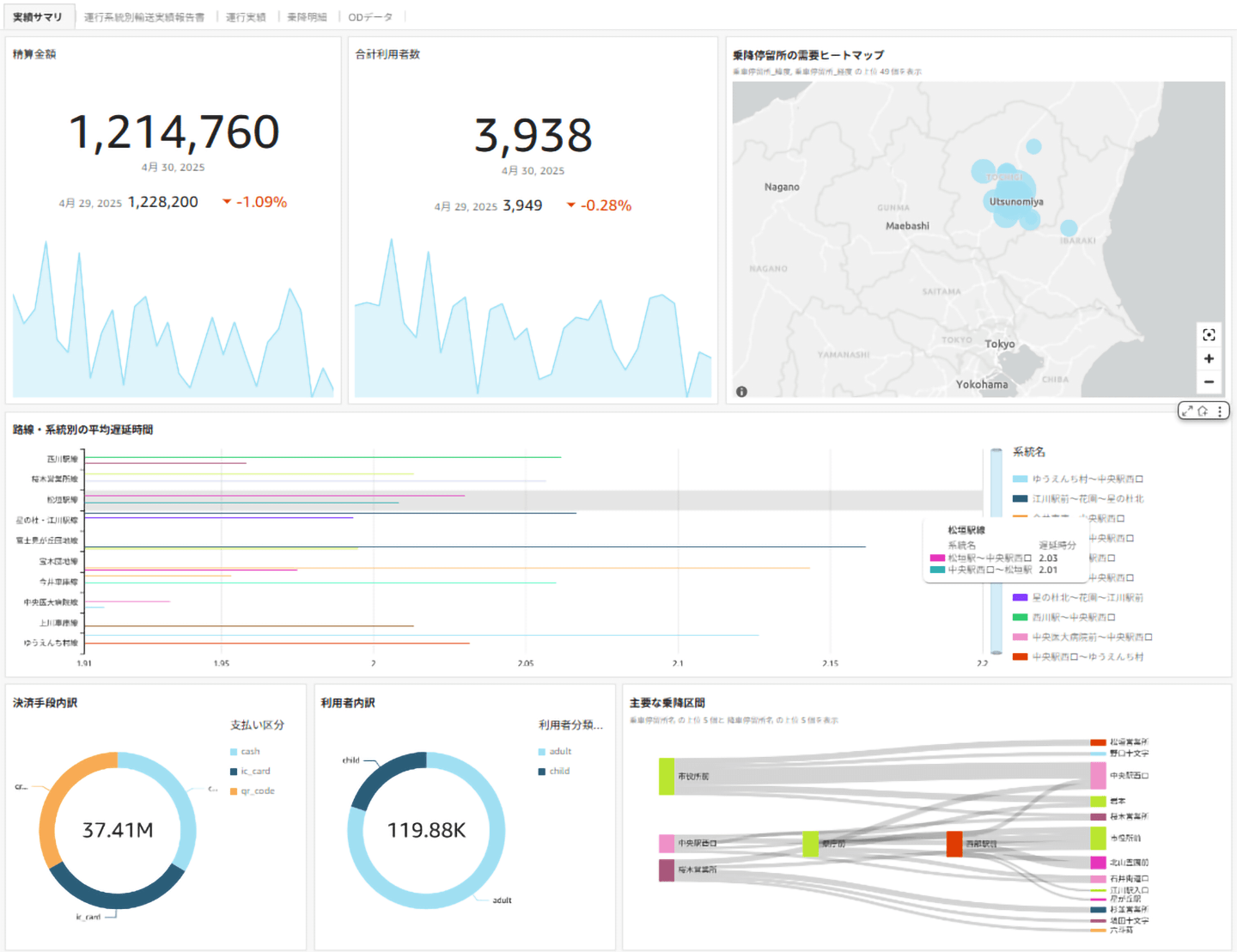Expand the 系統名 legend header

click(x=1028, y=452)
